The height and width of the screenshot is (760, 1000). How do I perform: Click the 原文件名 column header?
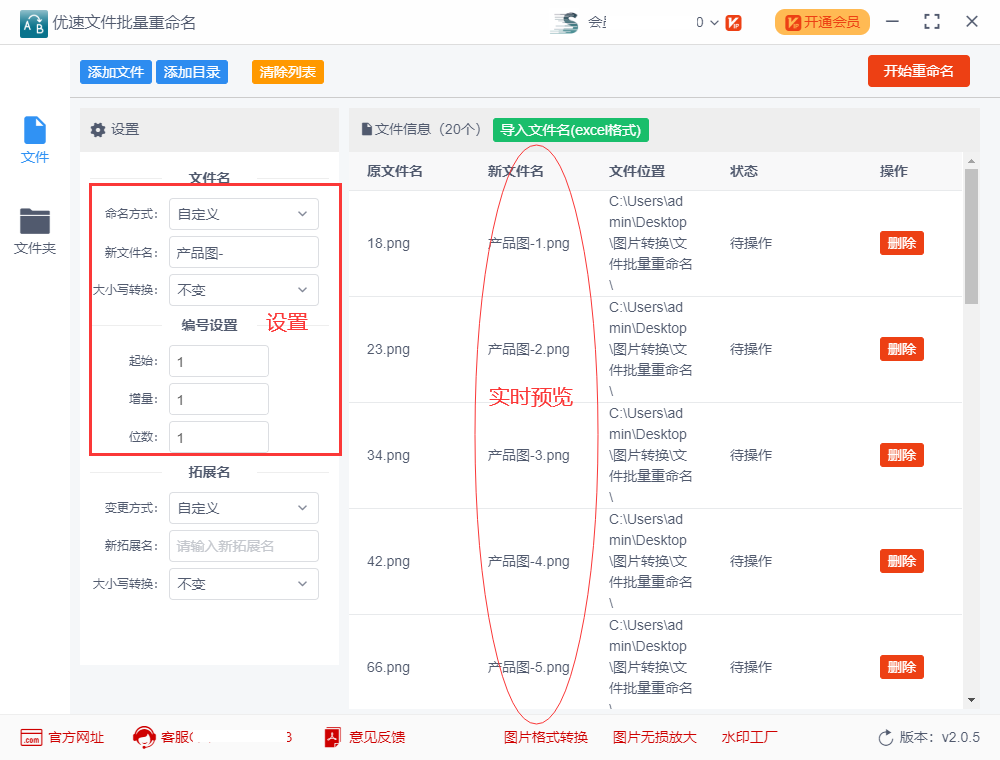[x=395, y=171]
